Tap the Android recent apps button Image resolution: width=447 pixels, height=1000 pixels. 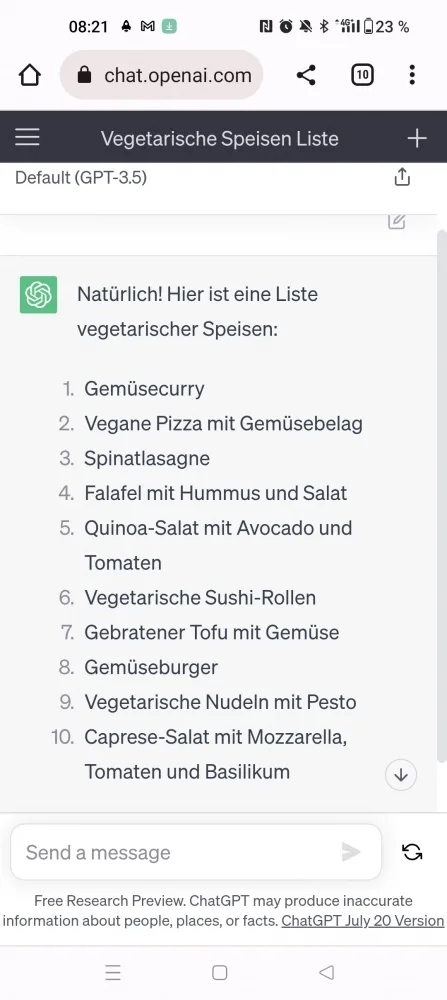[113, 973]
